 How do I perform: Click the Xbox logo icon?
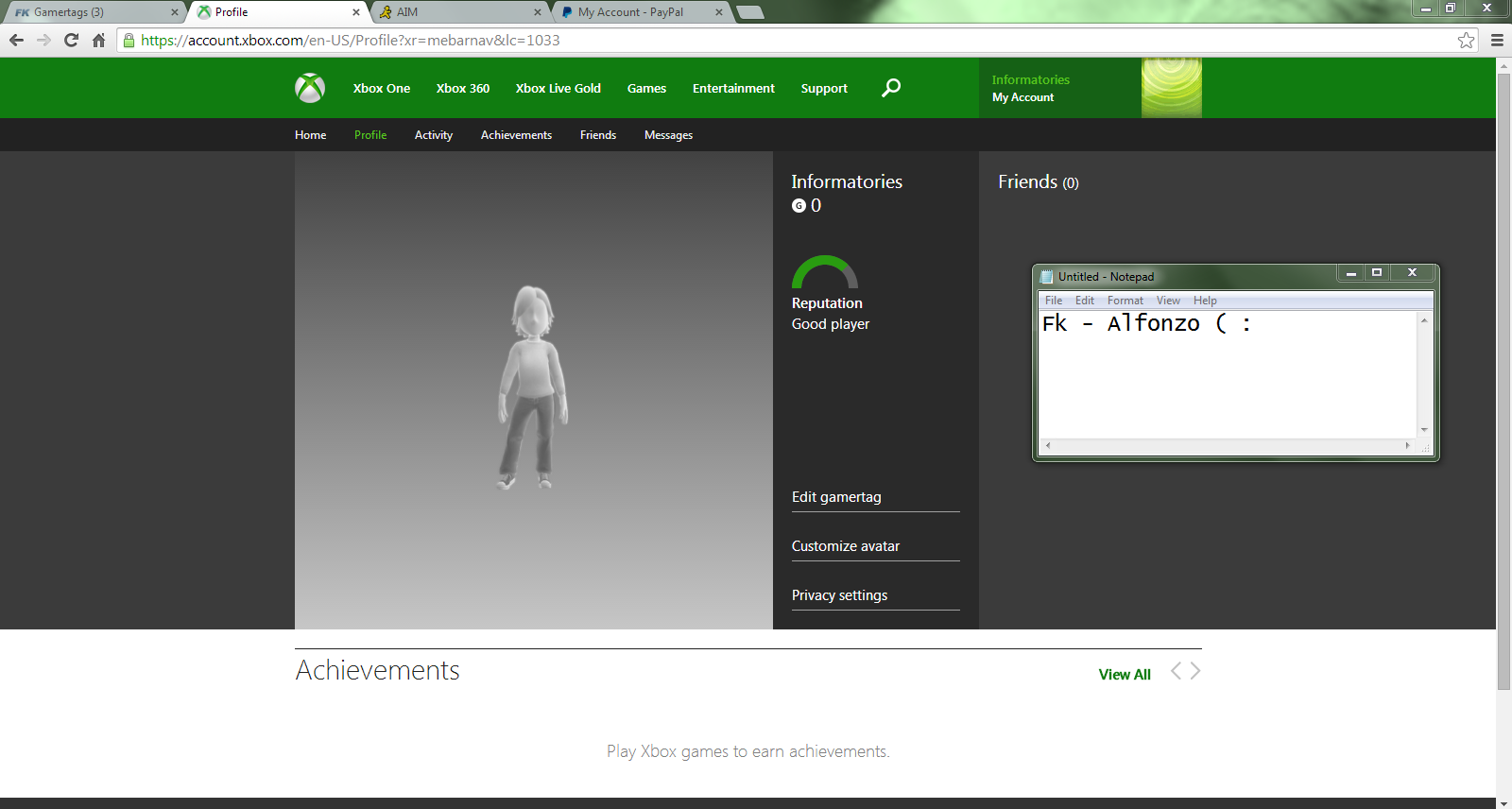(310, 88)
